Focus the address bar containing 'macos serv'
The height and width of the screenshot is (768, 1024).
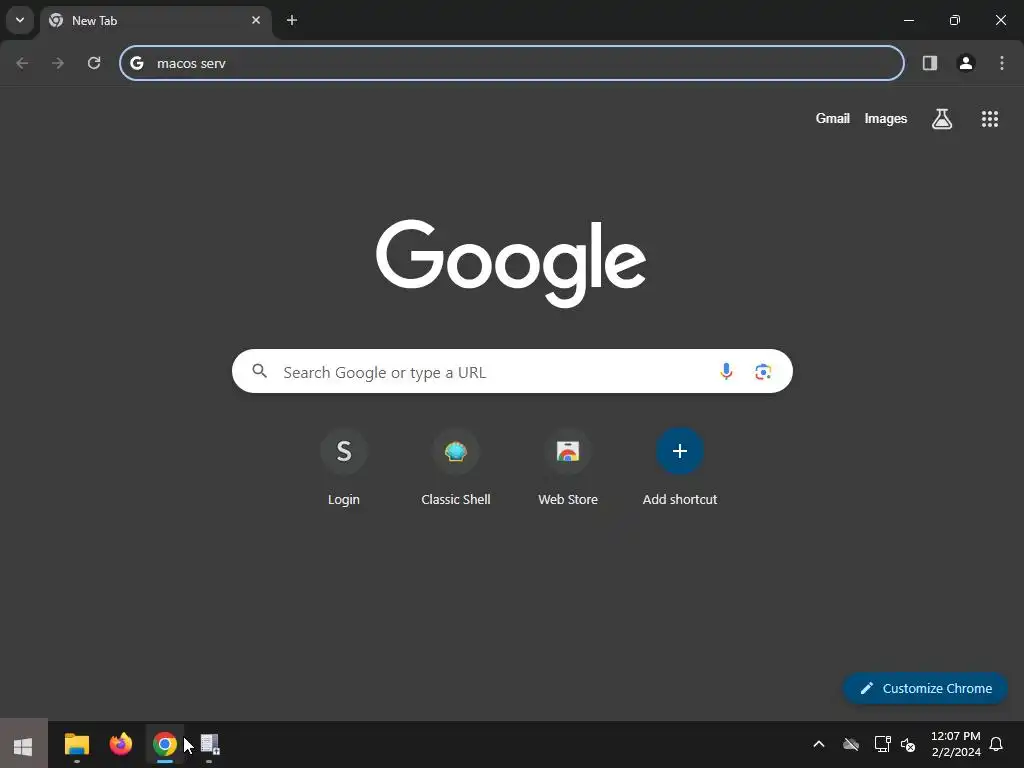pos(512,63)
